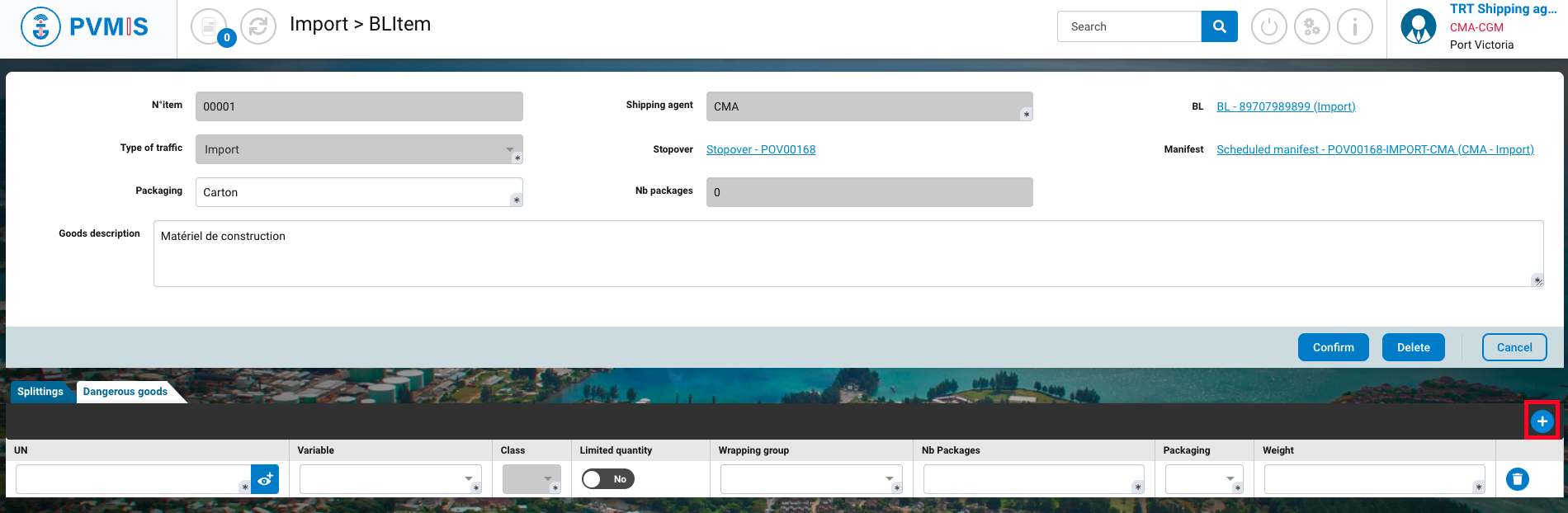Click the PVMIS anchor logo
Image resolution: width=1568 pixels, height=513 pixels.
(x=41, y=27)
